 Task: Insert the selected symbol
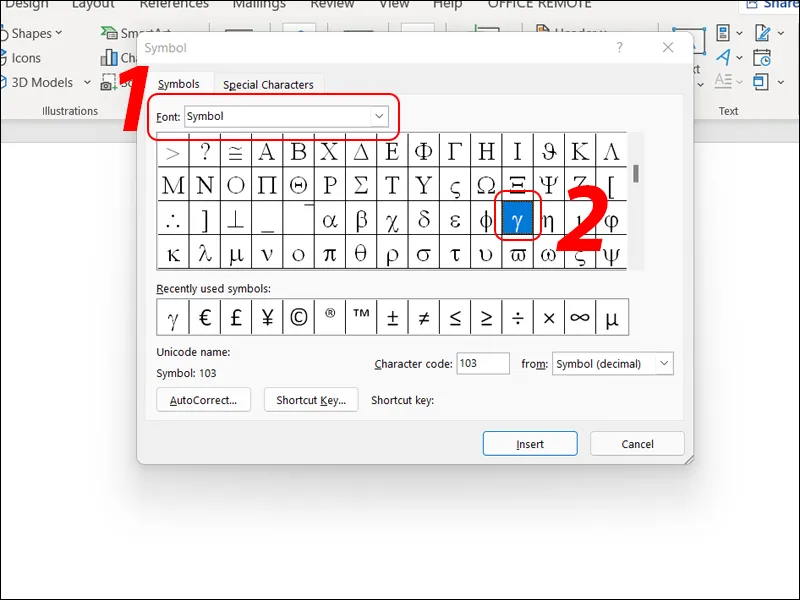tap(530, 444)
